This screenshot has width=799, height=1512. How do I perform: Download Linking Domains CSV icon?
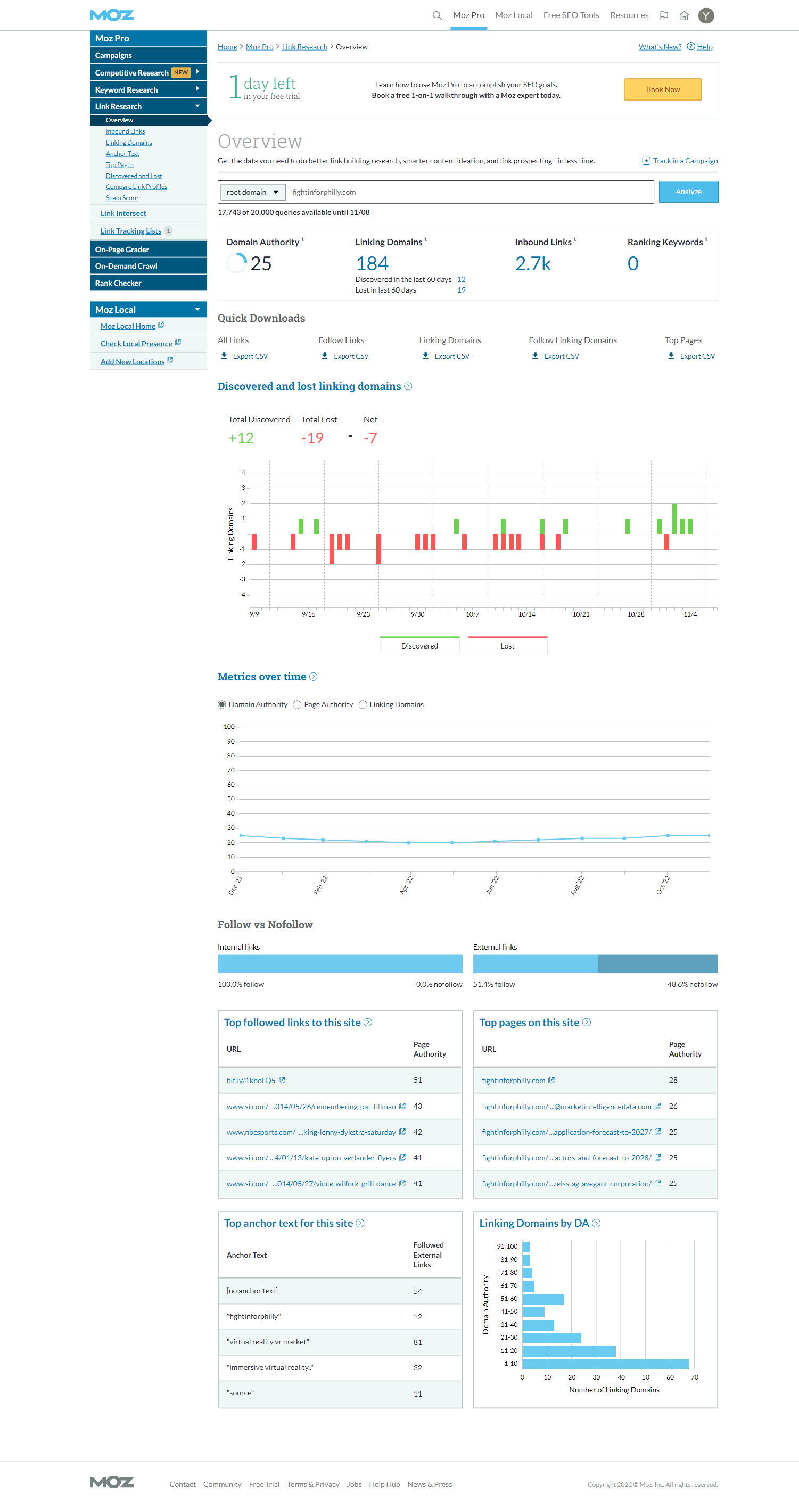tap(426, 356)
